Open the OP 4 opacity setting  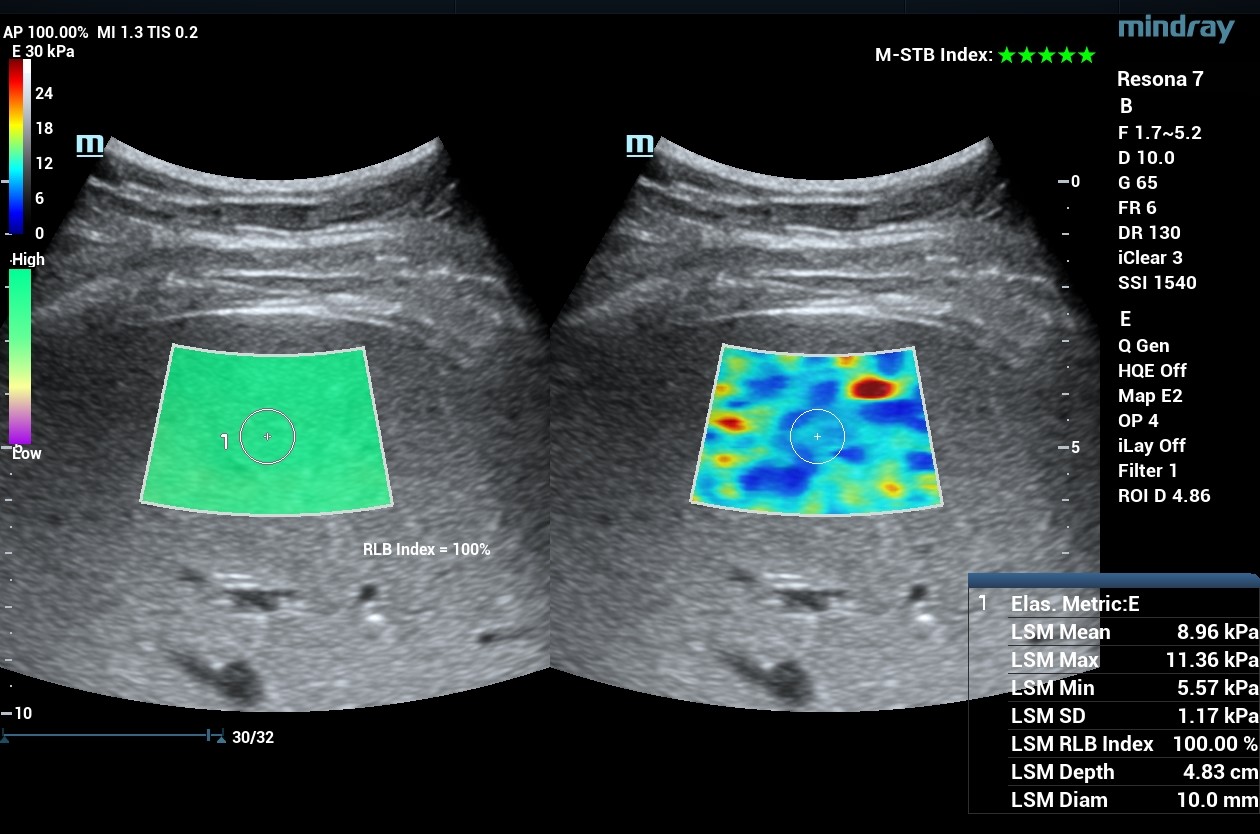tap(1138, 421)
